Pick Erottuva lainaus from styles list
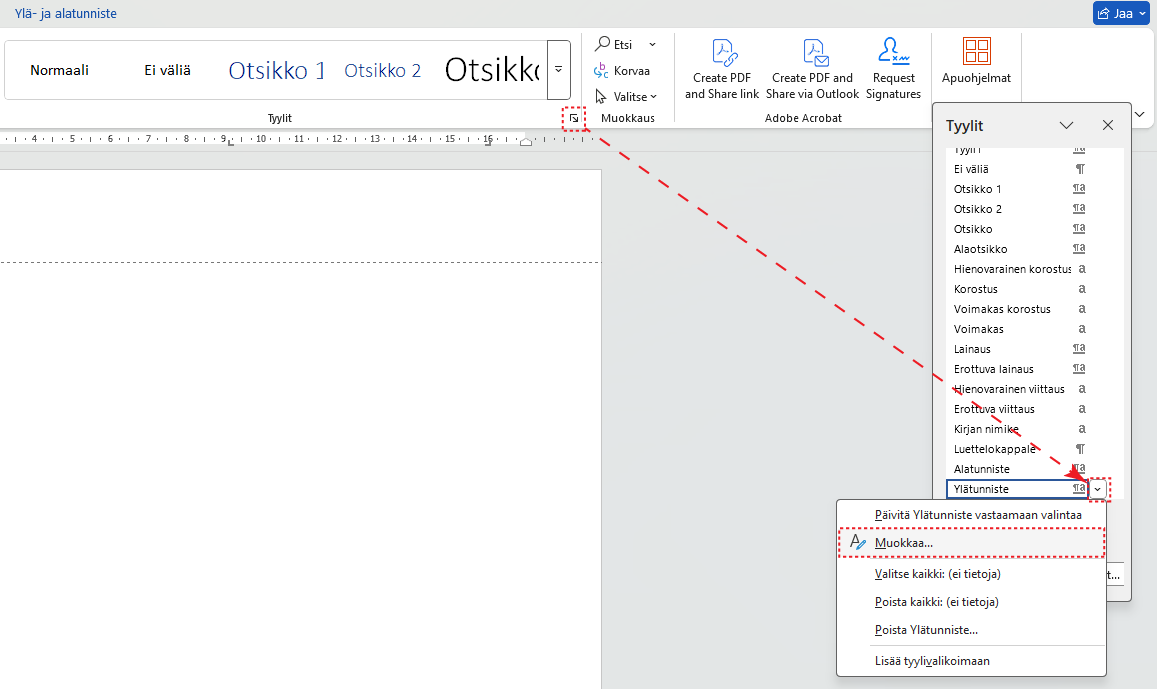The image size is (1157, 689). [993, 369]
